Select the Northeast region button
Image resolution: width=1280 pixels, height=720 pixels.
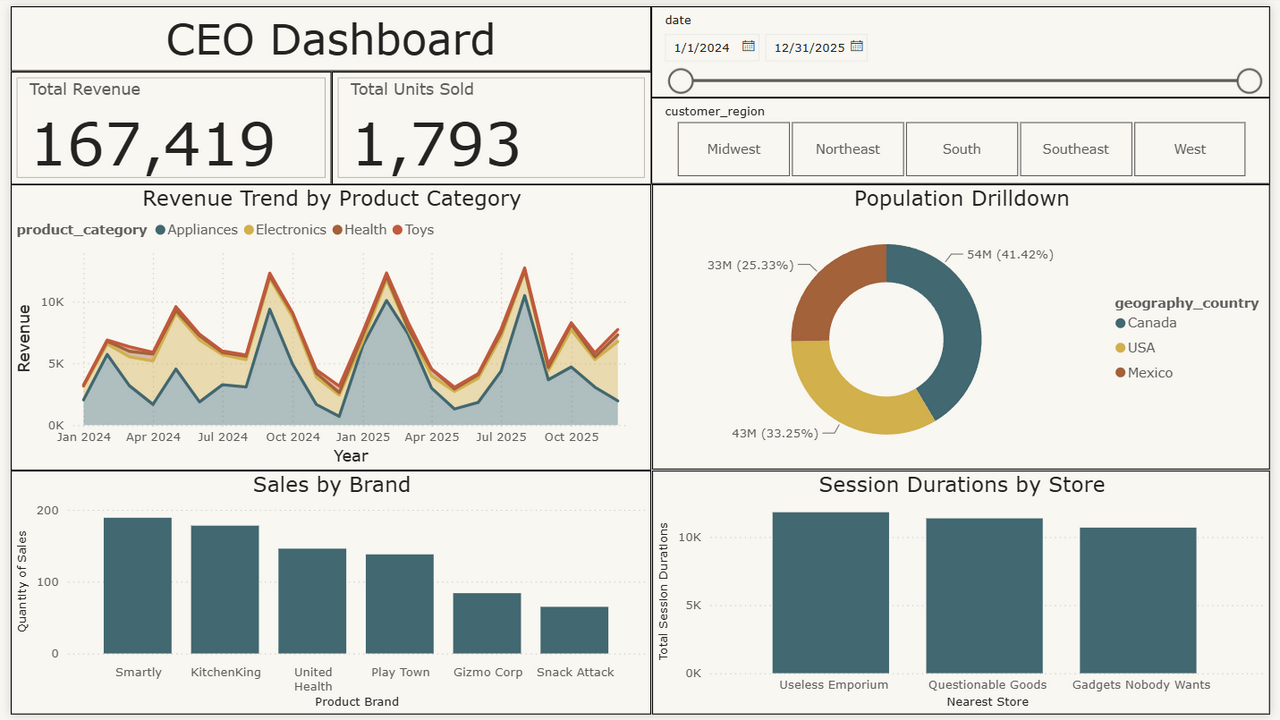[848, 149]
